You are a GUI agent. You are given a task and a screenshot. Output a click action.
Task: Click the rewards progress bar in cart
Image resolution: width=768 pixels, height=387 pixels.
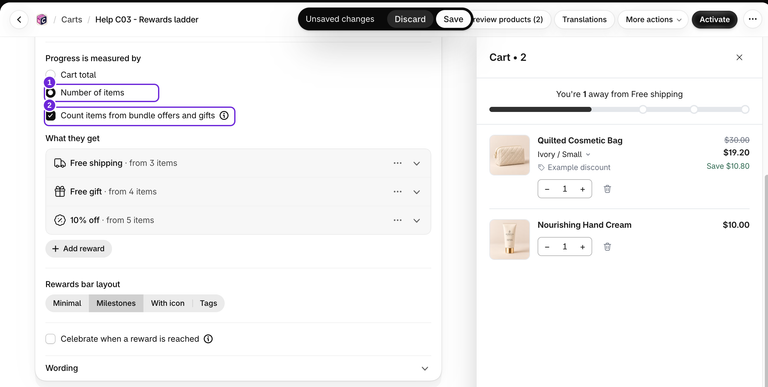click(619, 109)
